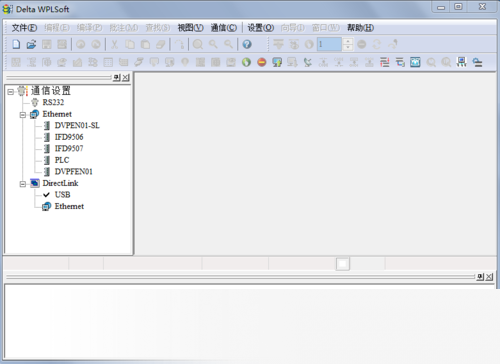Screen dimensions: 500x364
Task: Select Ethernet under DirectLink
Action: pos(69,206)
